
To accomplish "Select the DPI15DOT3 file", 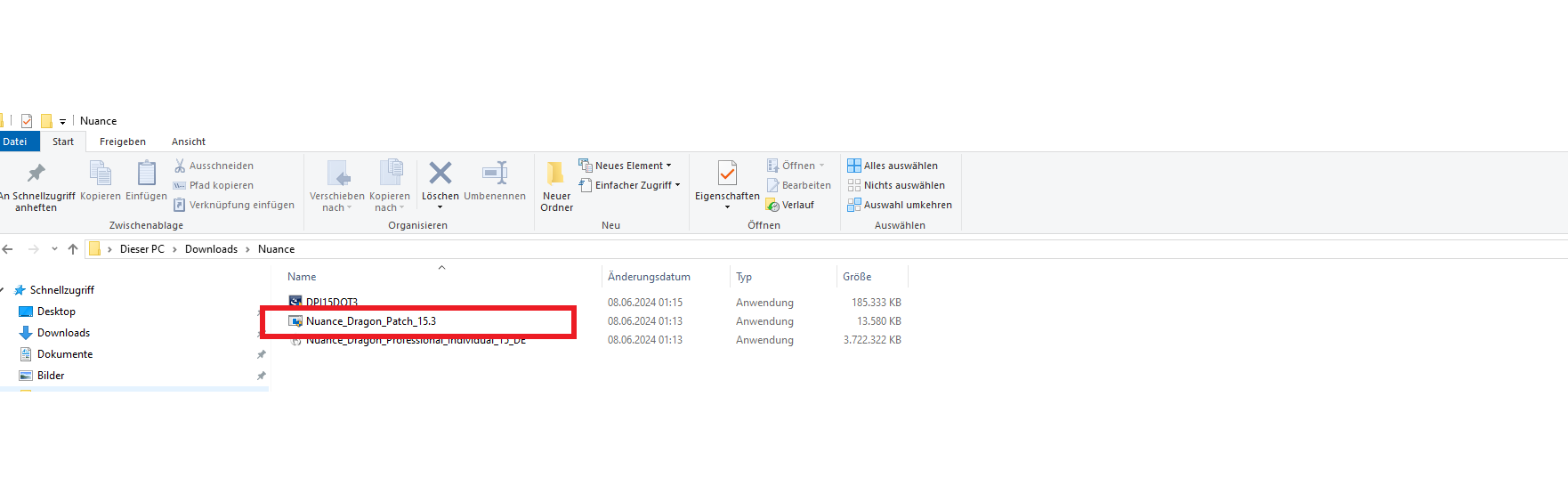I will tap(331, 303).
